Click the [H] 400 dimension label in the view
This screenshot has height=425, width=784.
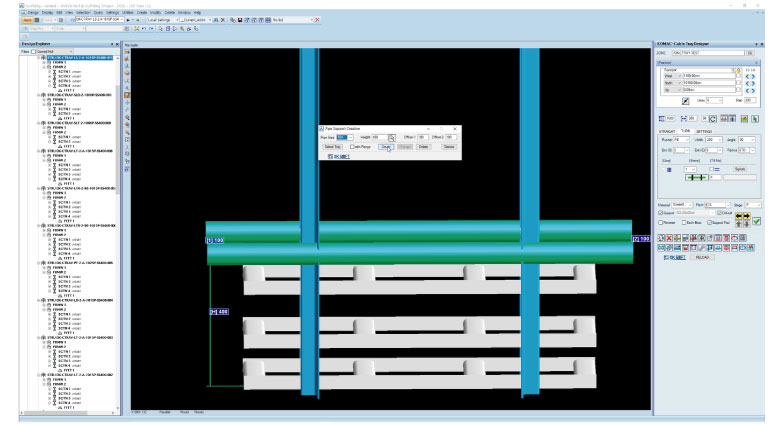(219, 312)
